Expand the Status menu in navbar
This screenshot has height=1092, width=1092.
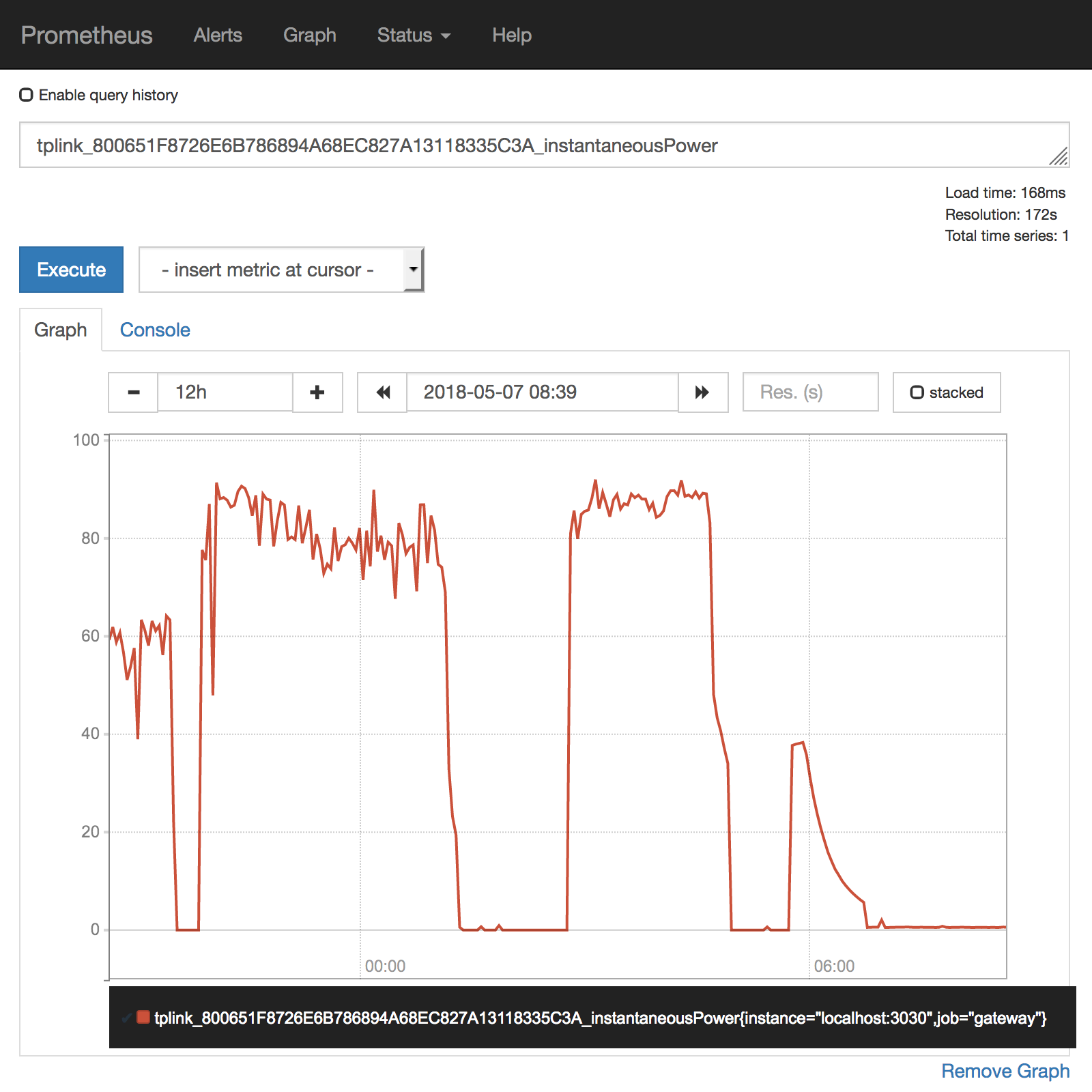click(x=414, y=35)
